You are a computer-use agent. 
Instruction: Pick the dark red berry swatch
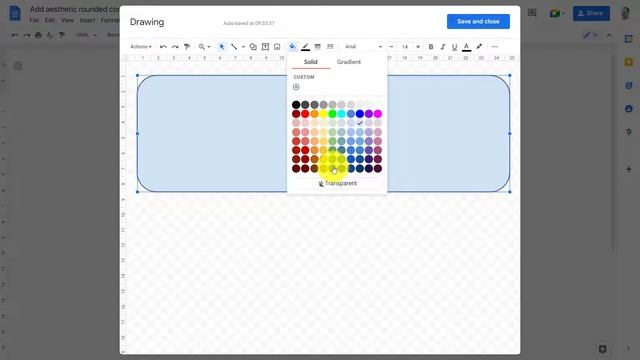pyautogui.click(x=296, y=113)
